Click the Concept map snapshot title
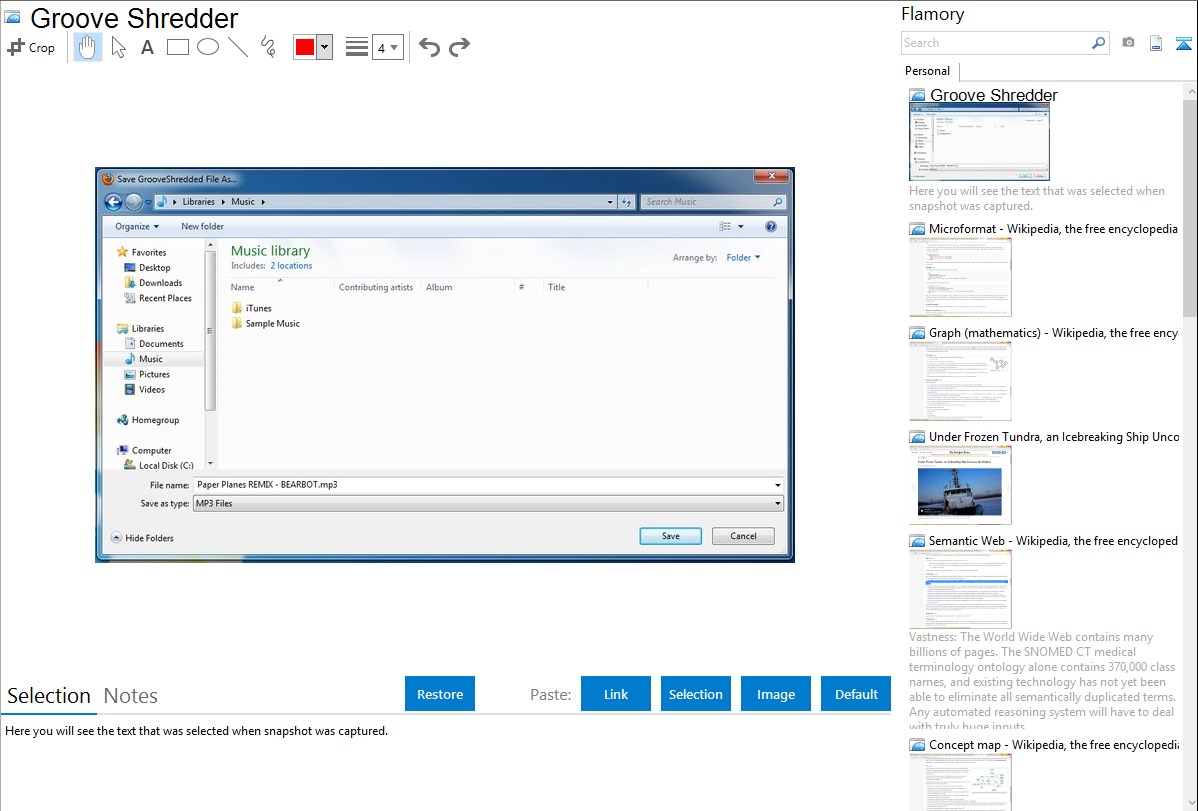Image resolution: width=1198 pixels, height=811 pixels. click(x=1053, y=745)
